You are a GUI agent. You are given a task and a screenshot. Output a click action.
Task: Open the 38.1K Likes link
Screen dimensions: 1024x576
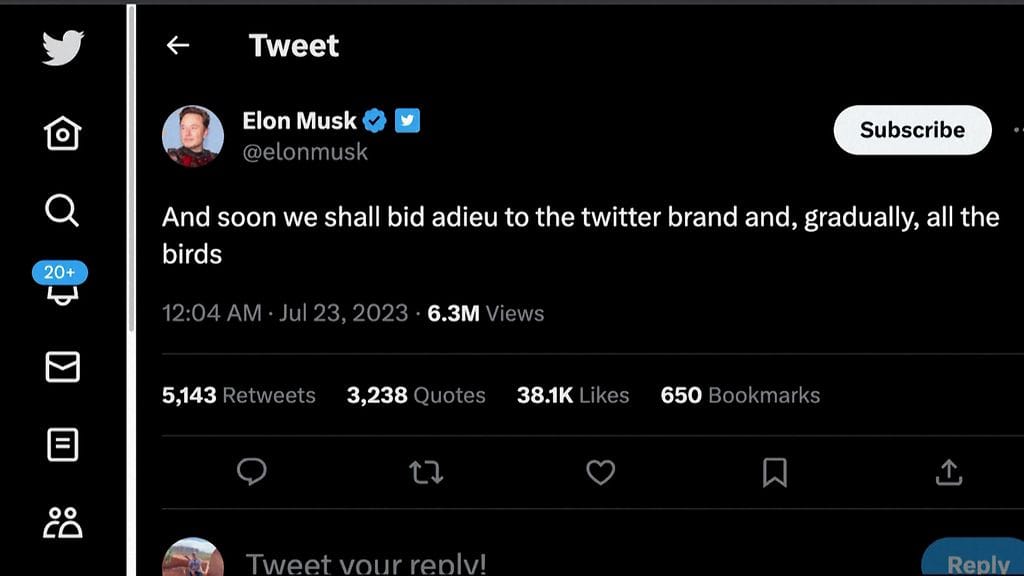pyautogui.click(x=572, y=395)
